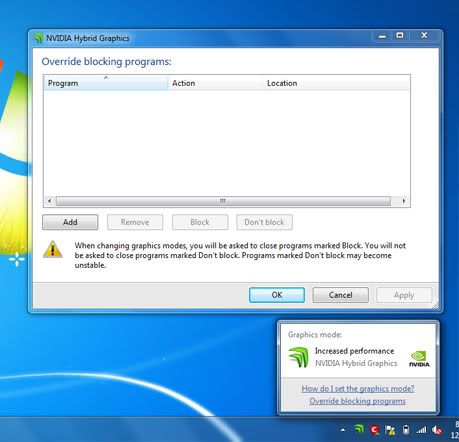The height and width of the screenshot is (442, 459).
Task: Select 'Increased performance' graphics mode text
Action: [x=354, y=351]
